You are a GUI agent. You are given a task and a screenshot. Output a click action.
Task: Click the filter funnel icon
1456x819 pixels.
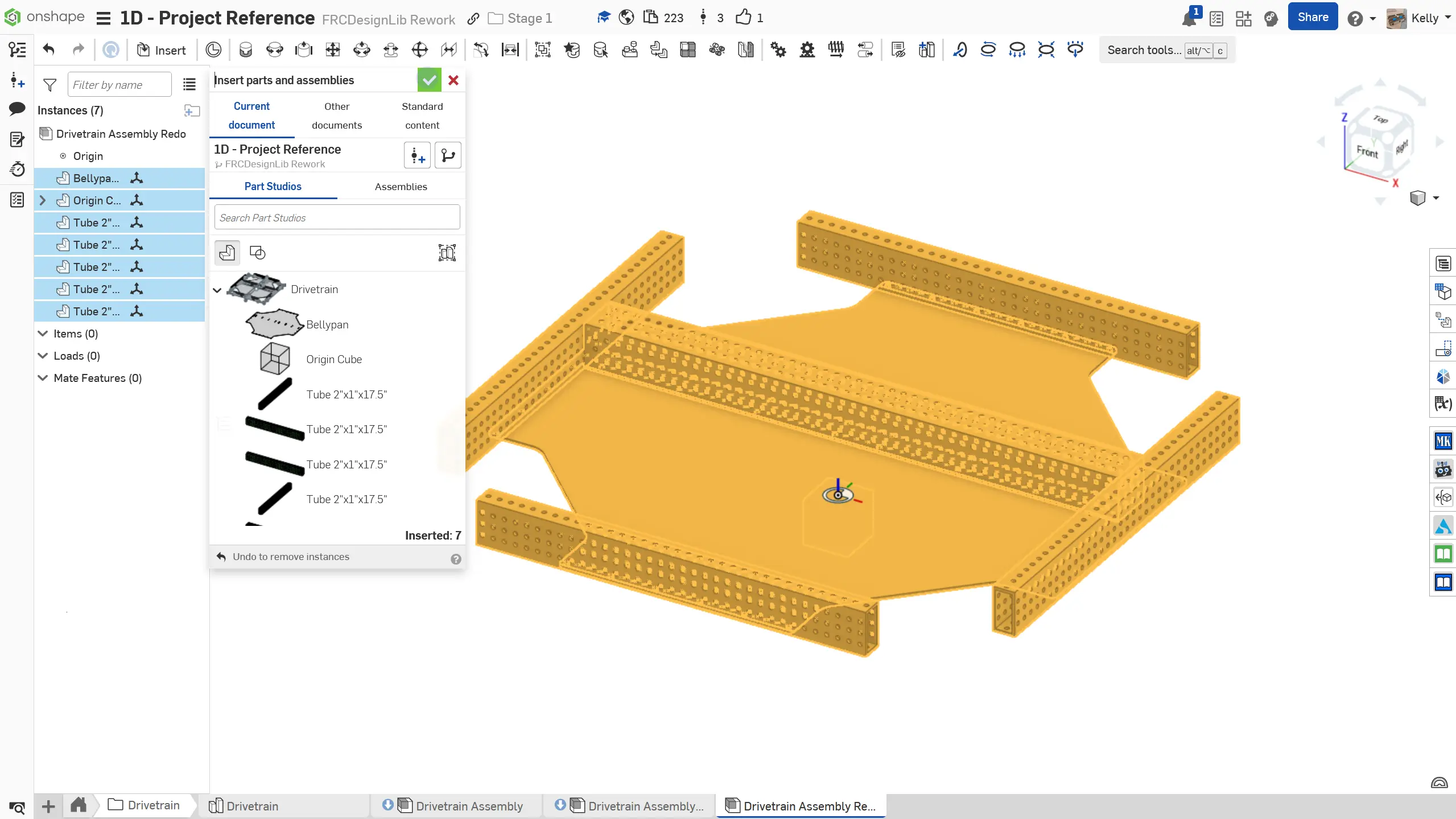coord(50,85)
